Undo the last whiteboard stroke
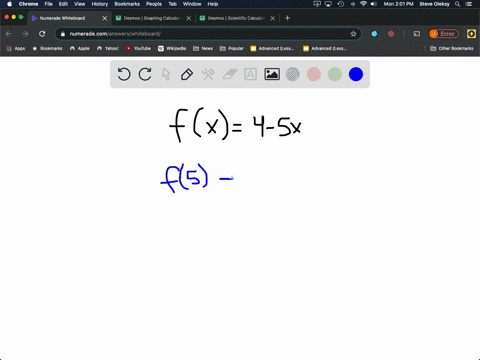Viewport: 480px width, 360px height. click(x=124, y=74)
